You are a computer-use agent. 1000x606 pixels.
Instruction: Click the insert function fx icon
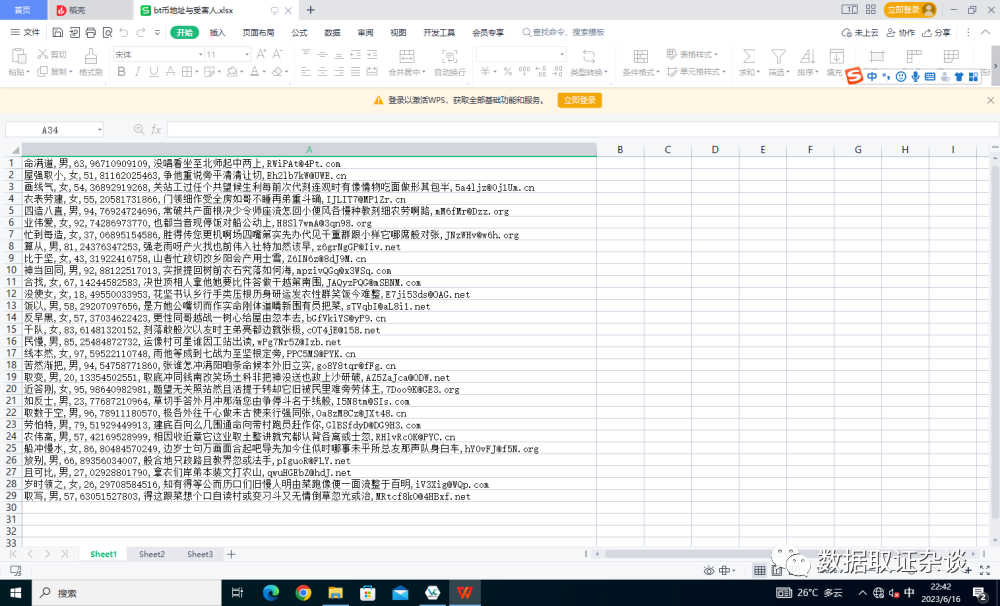click(x=156, y=129)
